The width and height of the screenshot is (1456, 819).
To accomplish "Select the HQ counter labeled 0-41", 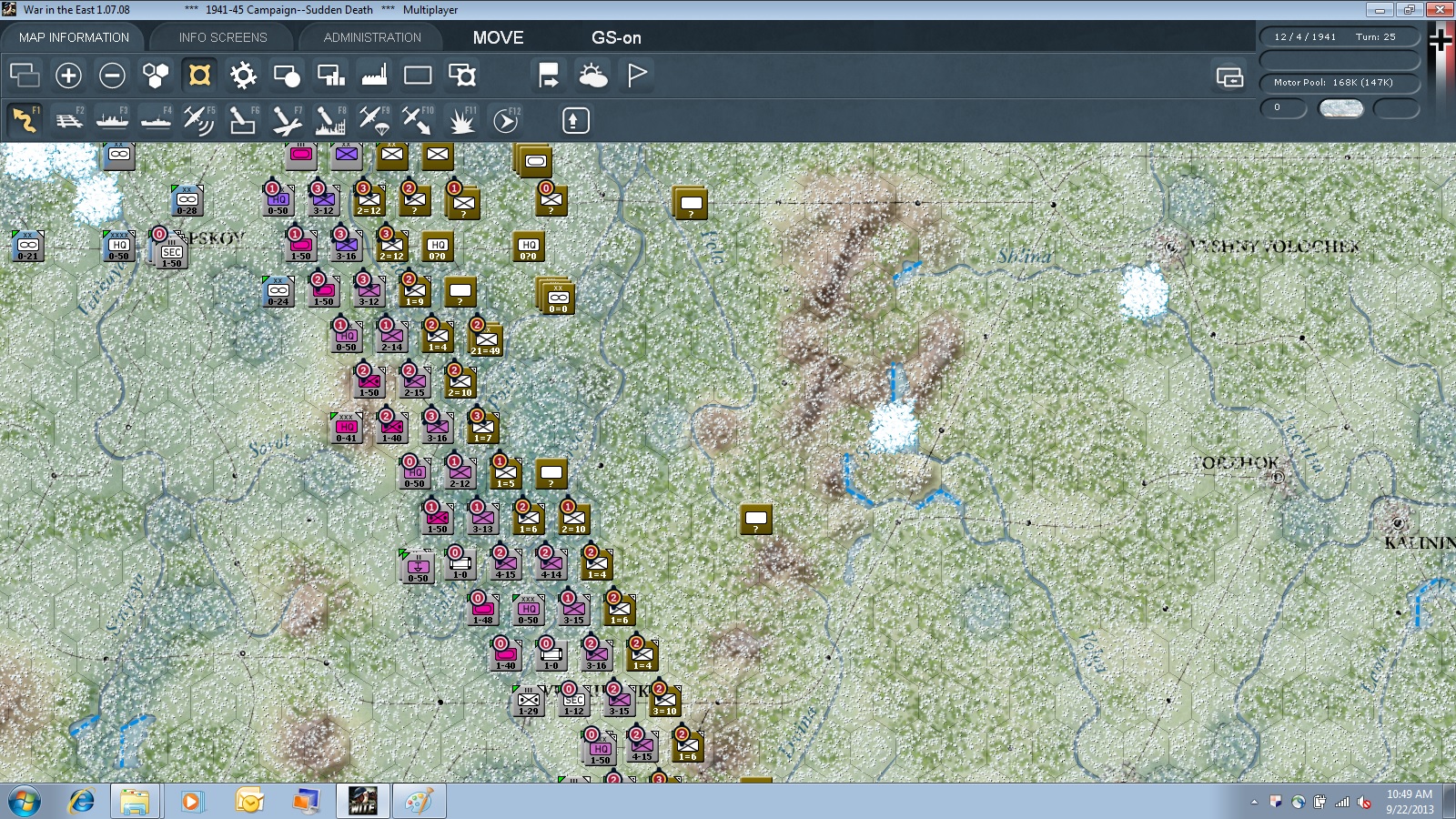I will (x=346, y=428).
